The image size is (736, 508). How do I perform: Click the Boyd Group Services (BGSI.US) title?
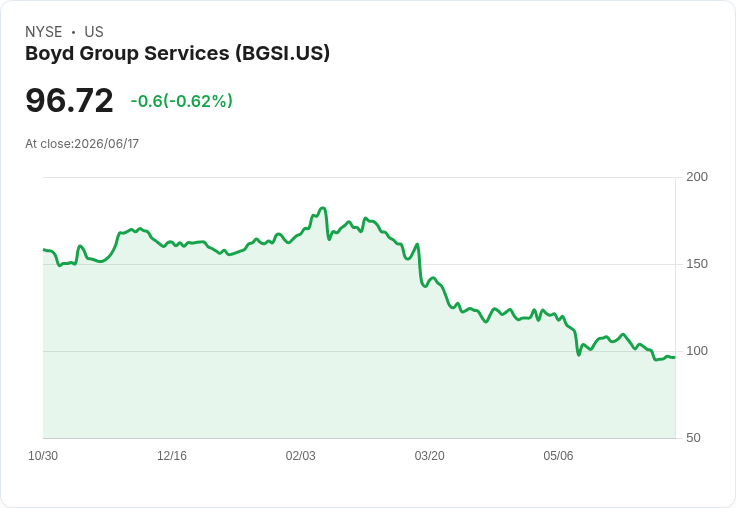coord(177,53)
